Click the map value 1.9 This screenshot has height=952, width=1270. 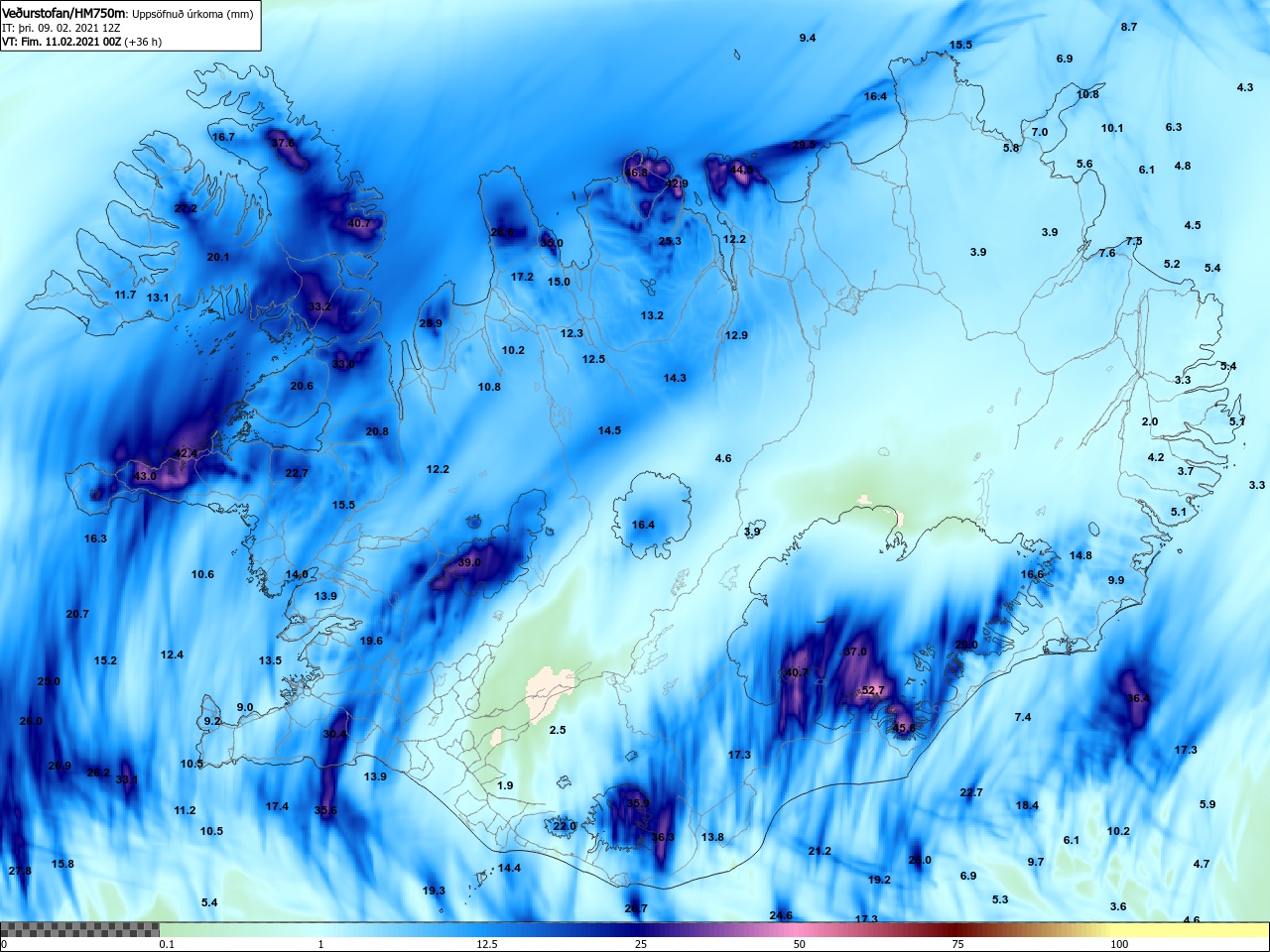click(x=505, y=785)
